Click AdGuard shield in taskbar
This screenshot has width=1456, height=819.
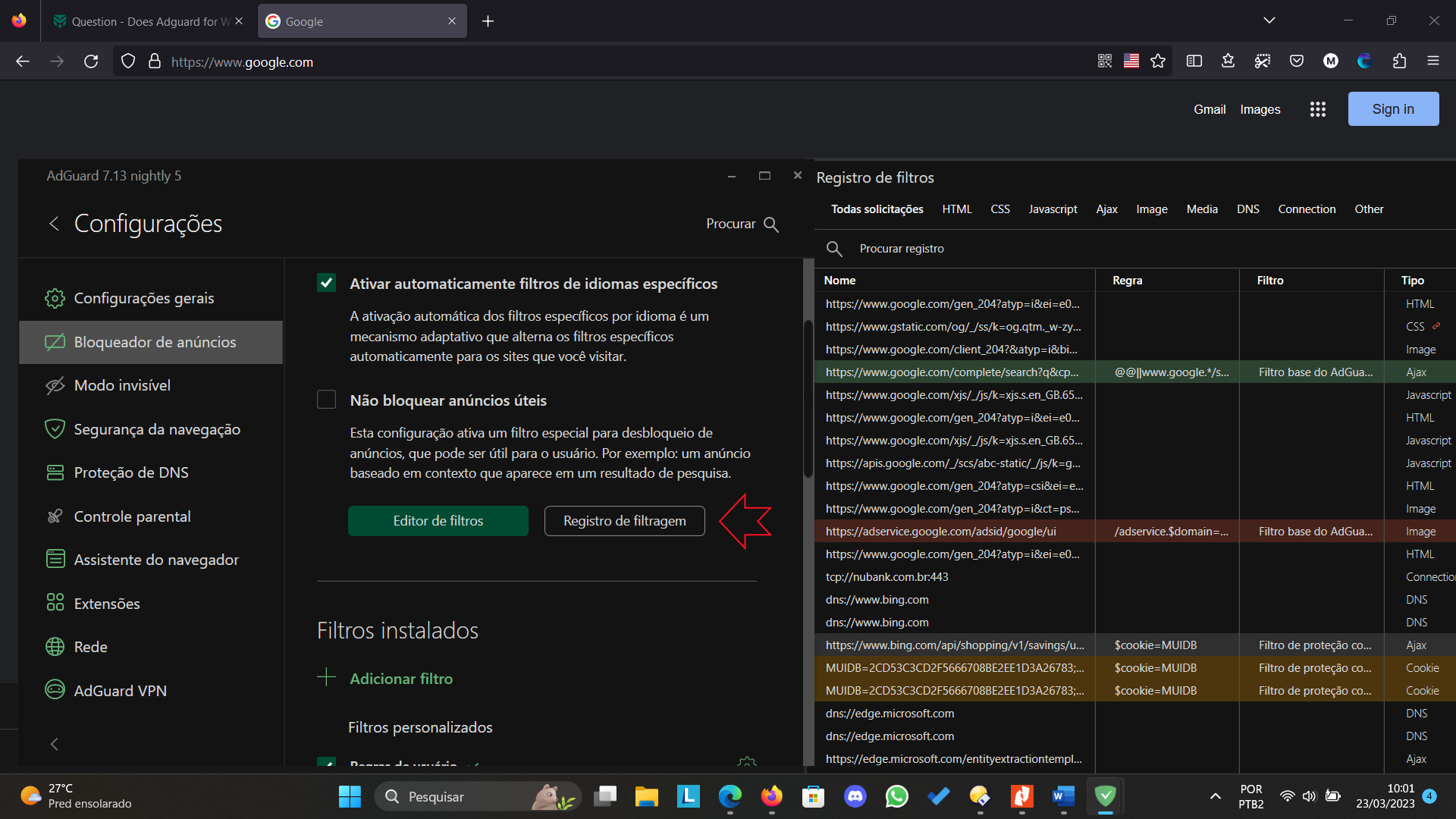click(1105, 796)
